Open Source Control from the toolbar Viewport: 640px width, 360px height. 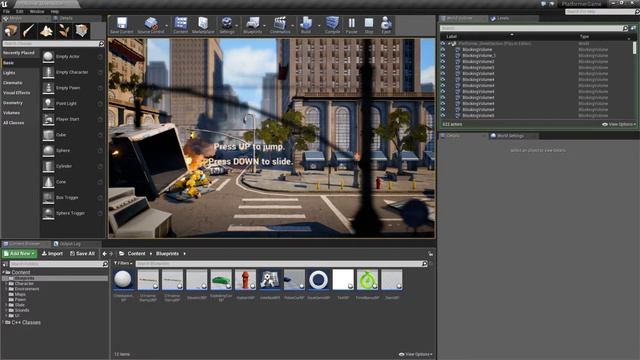tap(151, 23)
